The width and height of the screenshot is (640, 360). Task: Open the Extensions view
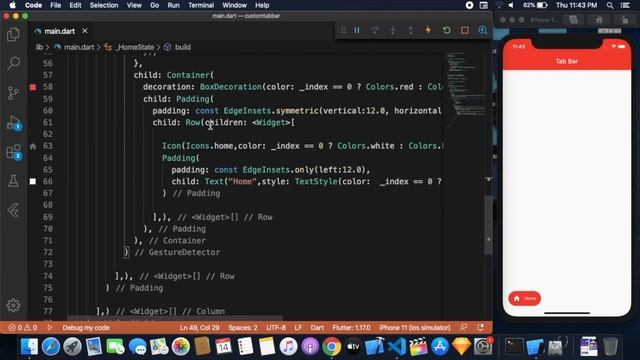coord(13,152)
